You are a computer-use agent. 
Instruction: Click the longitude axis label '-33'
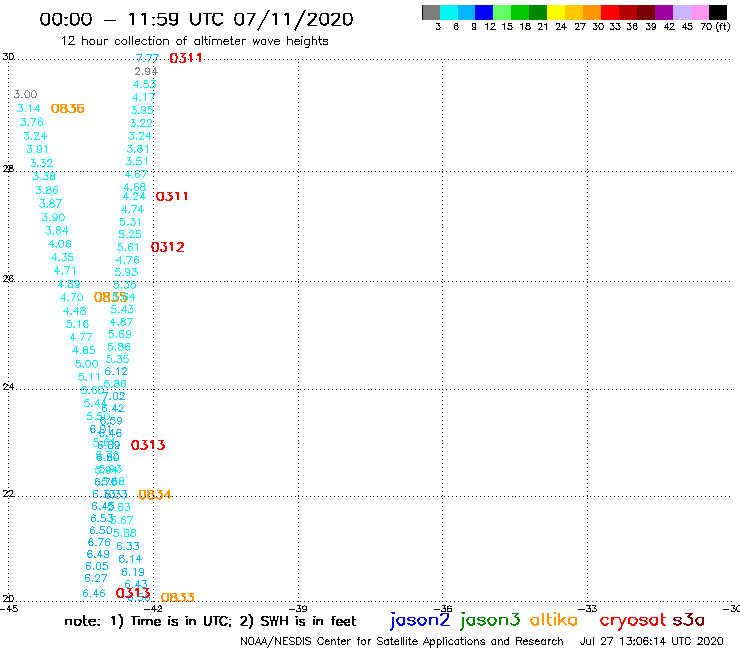(x=588, y=609)
